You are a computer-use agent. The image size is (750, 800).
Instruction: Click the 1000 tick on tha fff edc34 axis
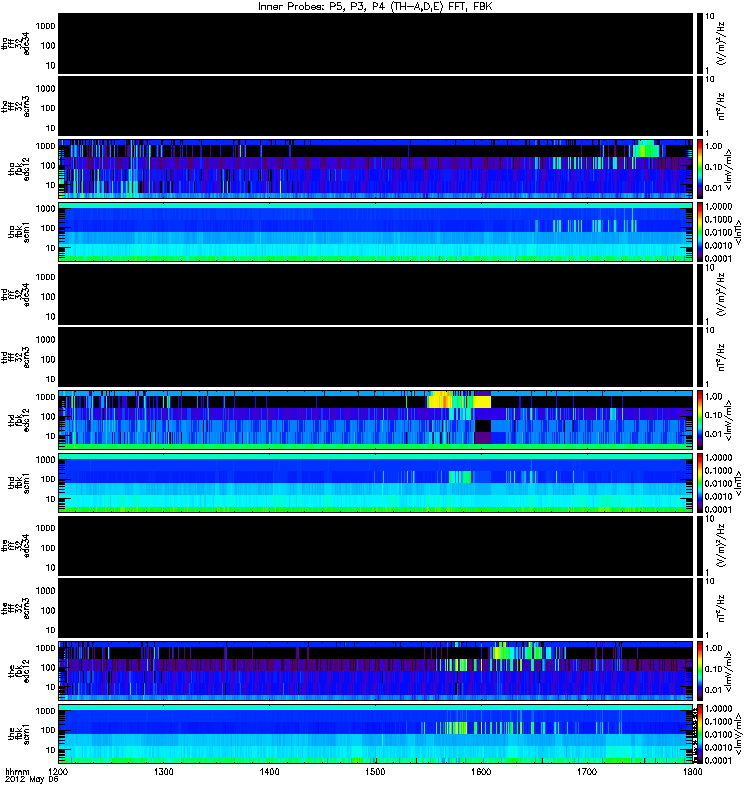tap(45, 26)
